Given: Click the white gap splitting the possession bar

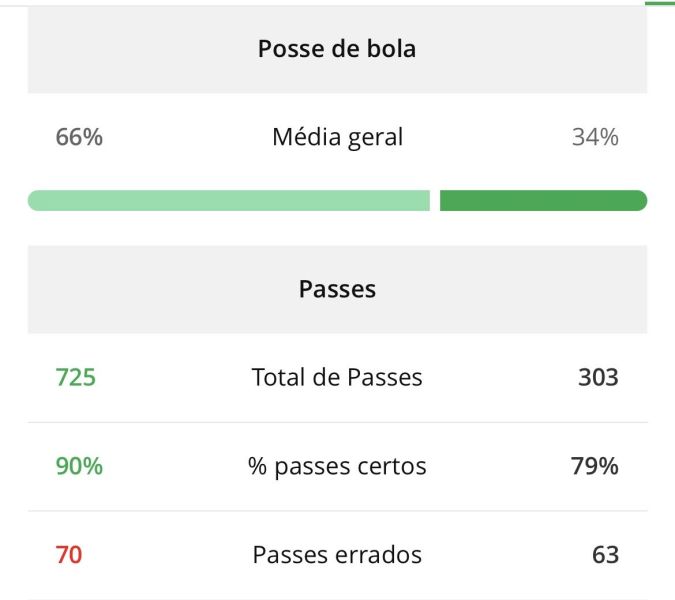Looking at the screenshot, I should [435, 201].
